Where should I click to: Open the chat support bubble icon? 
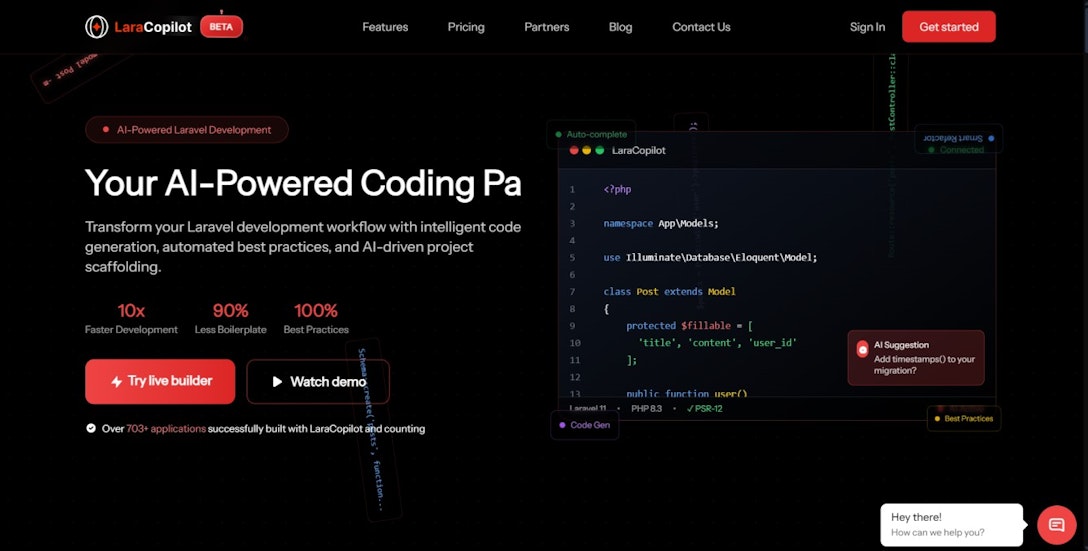(1056, 524)
